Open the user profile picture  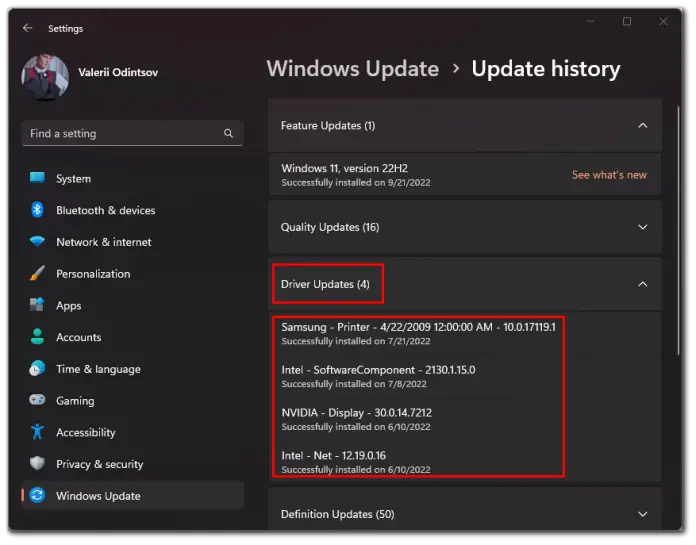pyautogui.click(x=45, y=78)
